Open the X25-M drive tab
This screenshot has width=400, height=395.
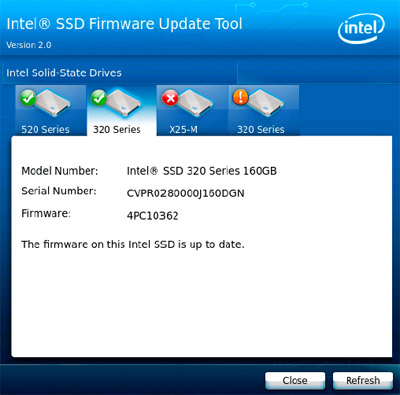click(x=192, y=110)
